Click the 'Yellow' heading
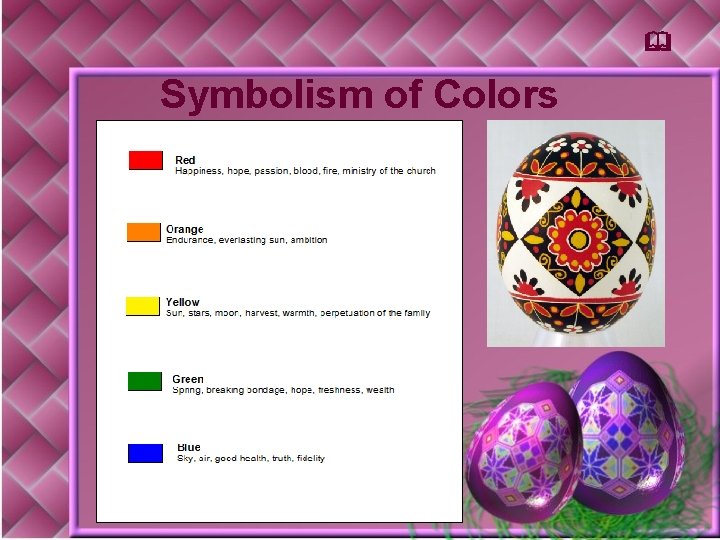 pos(182,302)
